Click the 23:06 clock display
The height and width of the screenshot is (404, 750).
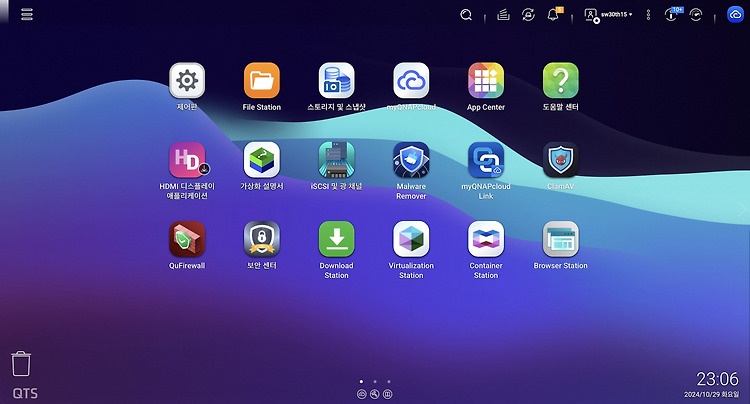pos(717,379)
